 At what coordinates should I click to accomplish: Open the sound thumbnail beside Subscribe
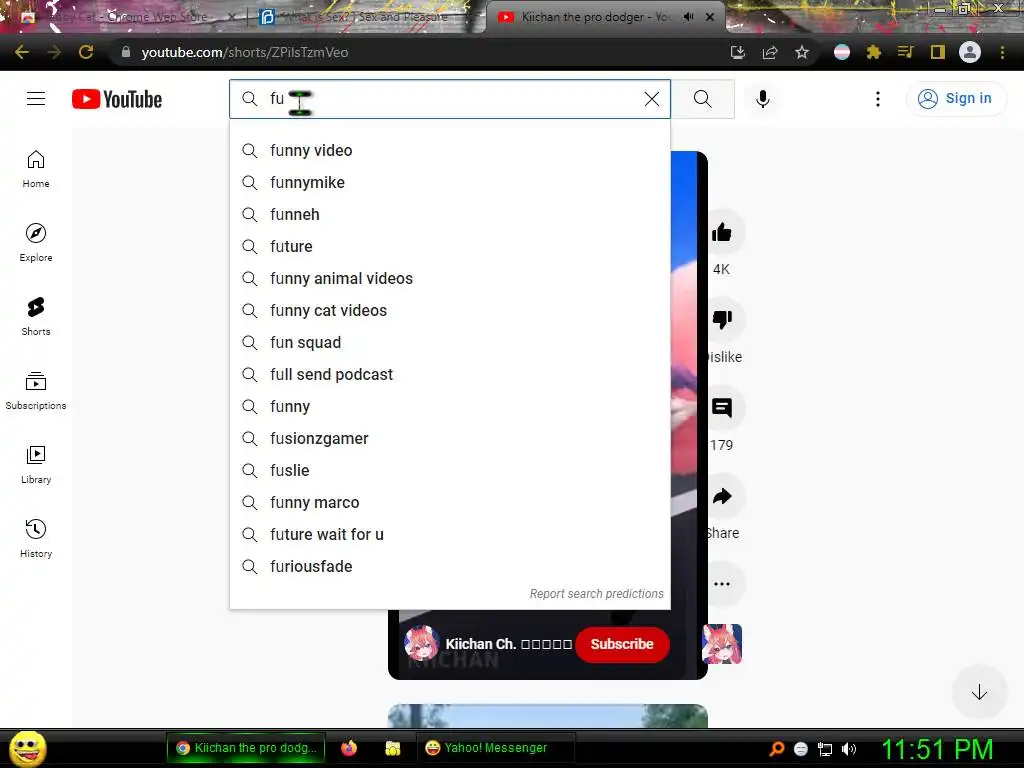(722, 644)
